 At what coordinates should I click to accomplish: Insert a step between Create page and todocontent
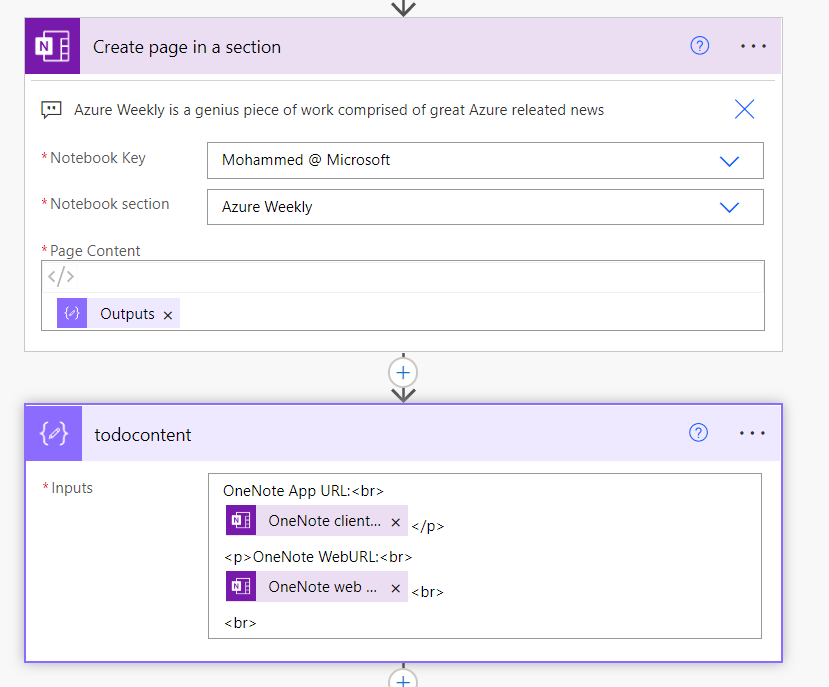tap(403, 373)
